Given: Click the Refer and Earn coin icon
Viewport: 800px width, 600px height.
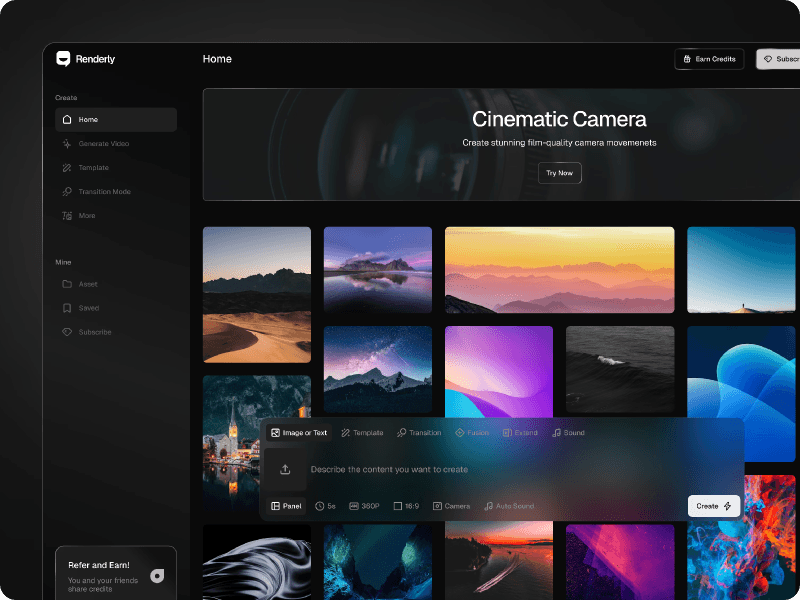Looking at the screenshot, I should click(157, 576).
